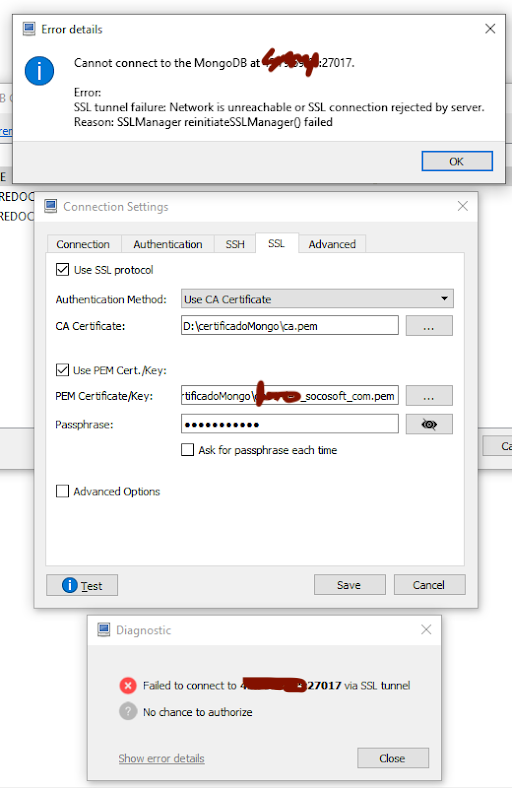Click the PEM Certificate/Key path field
Viewport: 512px width, 788px height.
pos(289,396)
